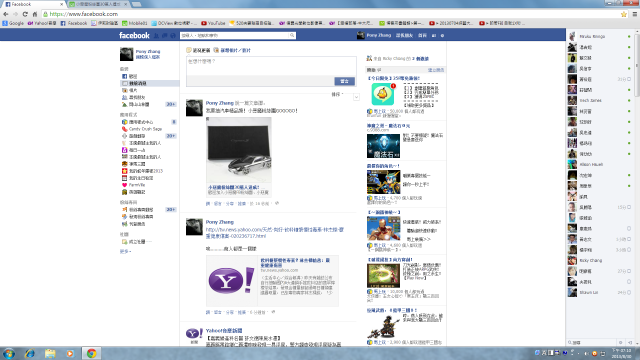Click the facebook logo in the blue header
This screenshot has height=360, width=640.
point(134,36)
